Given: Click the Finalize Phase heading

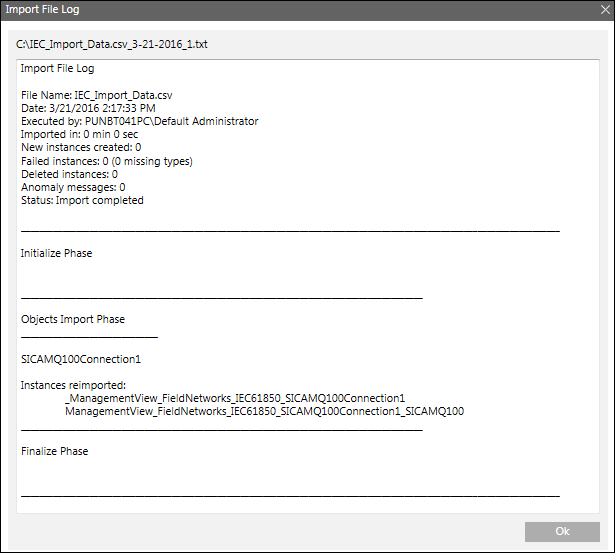Looking at the screenshot, I should click(54, 451).
